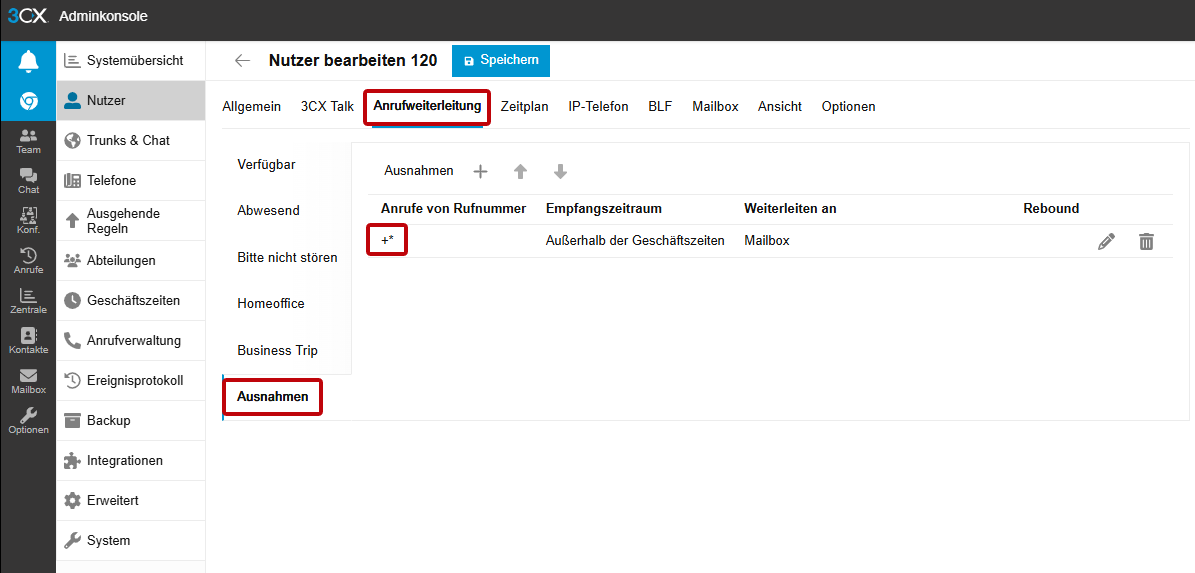Add a new exception with plus icon

pyautogui.click(x=480, y=171)
